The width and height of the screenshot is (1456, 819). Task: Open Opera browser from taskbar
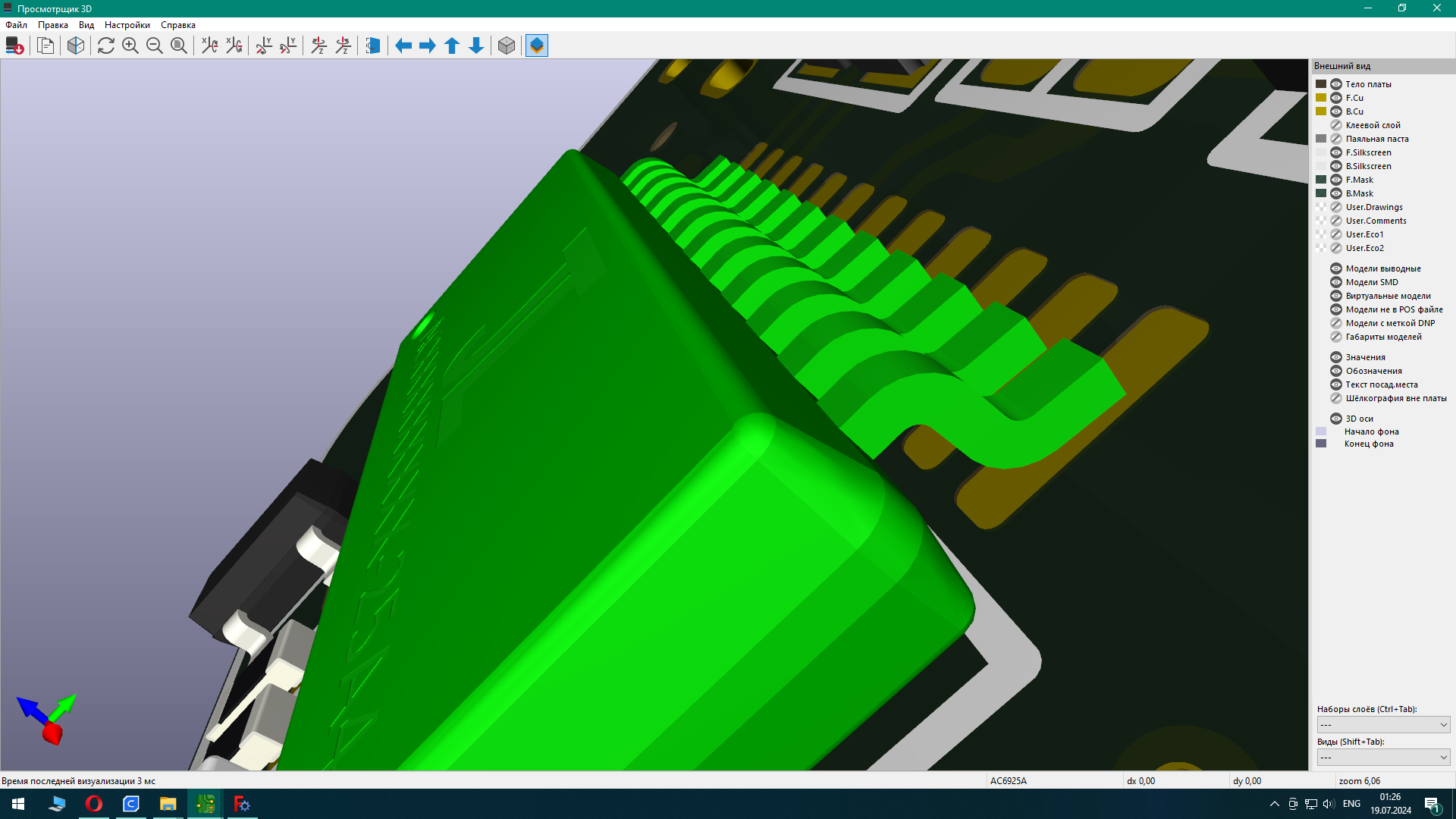pyautogui.click(x=94, y=804)
